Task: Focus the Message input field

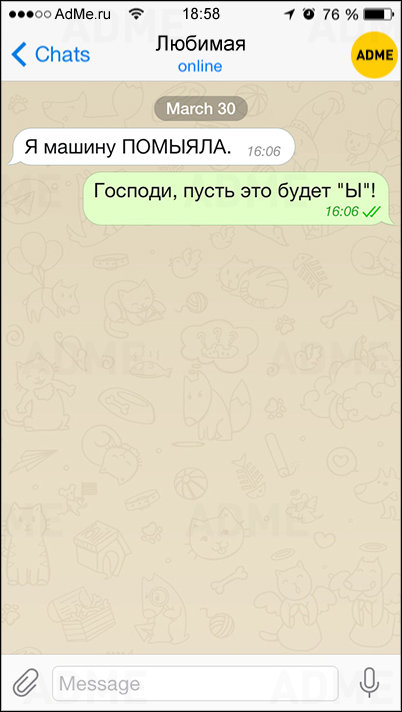Action: 195,683
